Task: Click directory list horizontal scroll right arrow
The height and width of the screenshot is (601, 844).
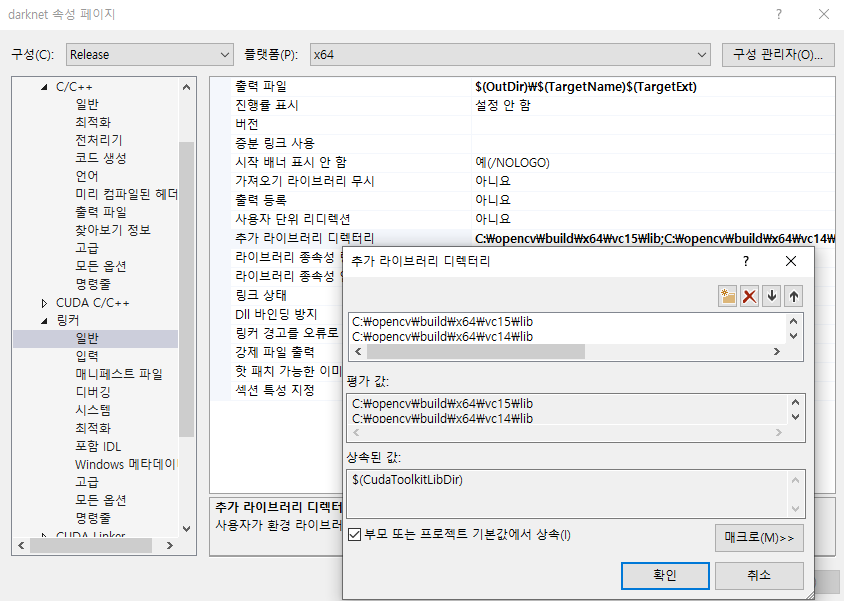Action: pos(777,351)
